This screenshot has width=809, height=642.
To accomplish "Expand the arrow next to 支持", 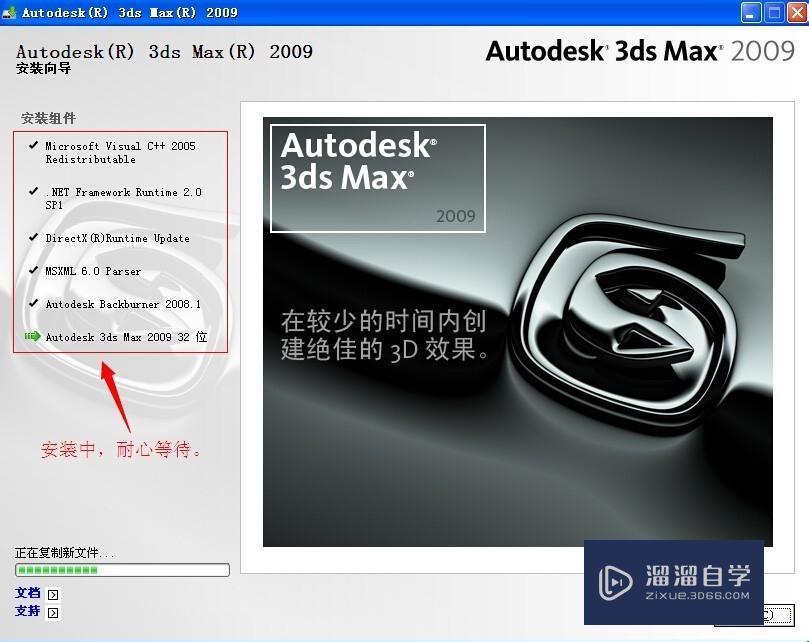I will pyautogui.click(x=51, y=612).
